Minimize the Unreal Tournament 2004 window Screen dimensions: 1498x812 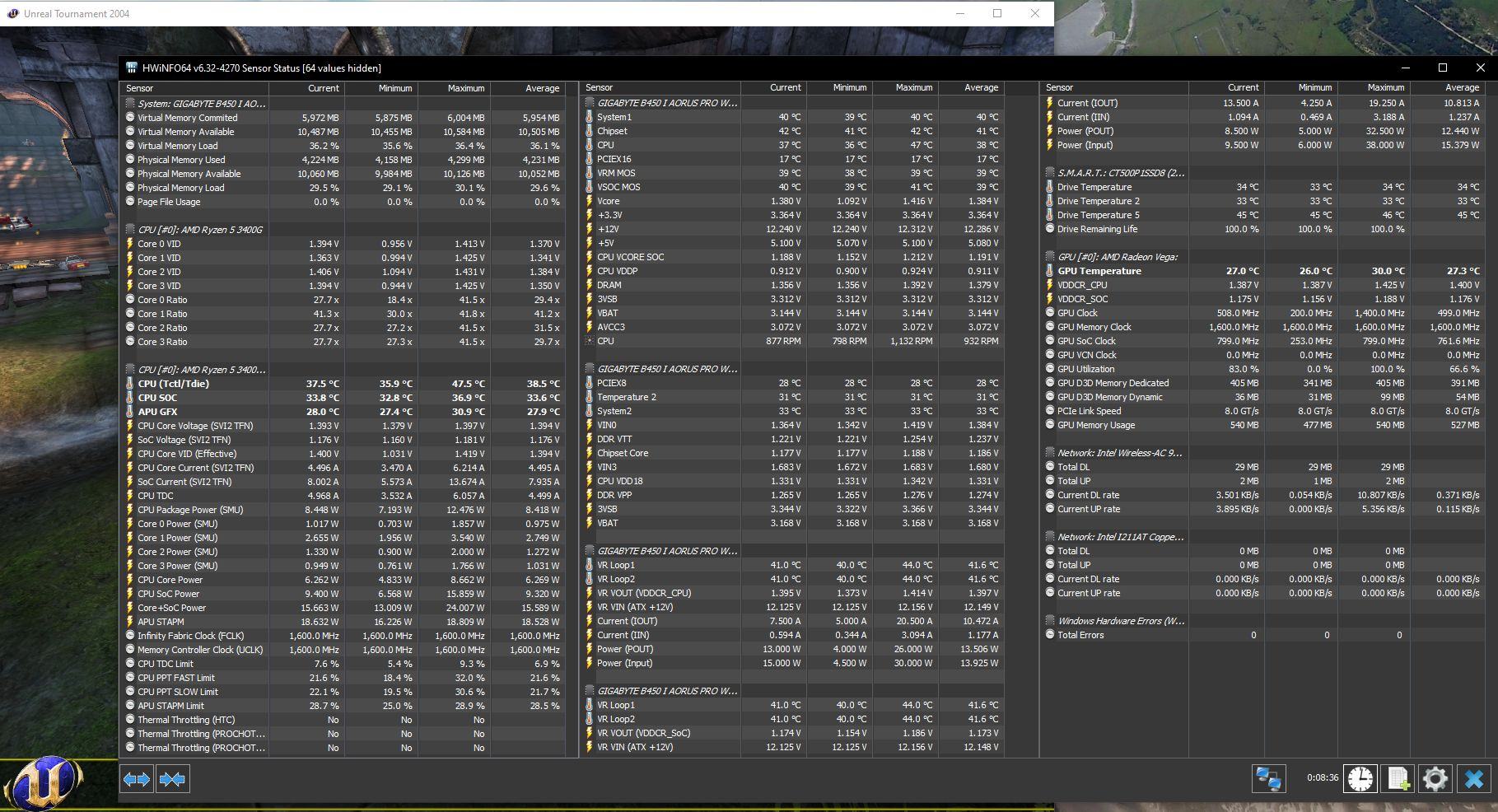959,13
